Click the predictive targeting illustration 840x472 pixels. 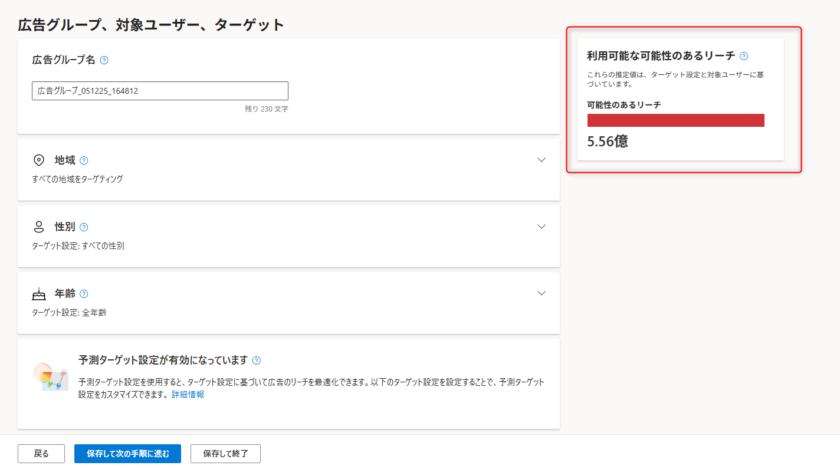click(49, 376)
